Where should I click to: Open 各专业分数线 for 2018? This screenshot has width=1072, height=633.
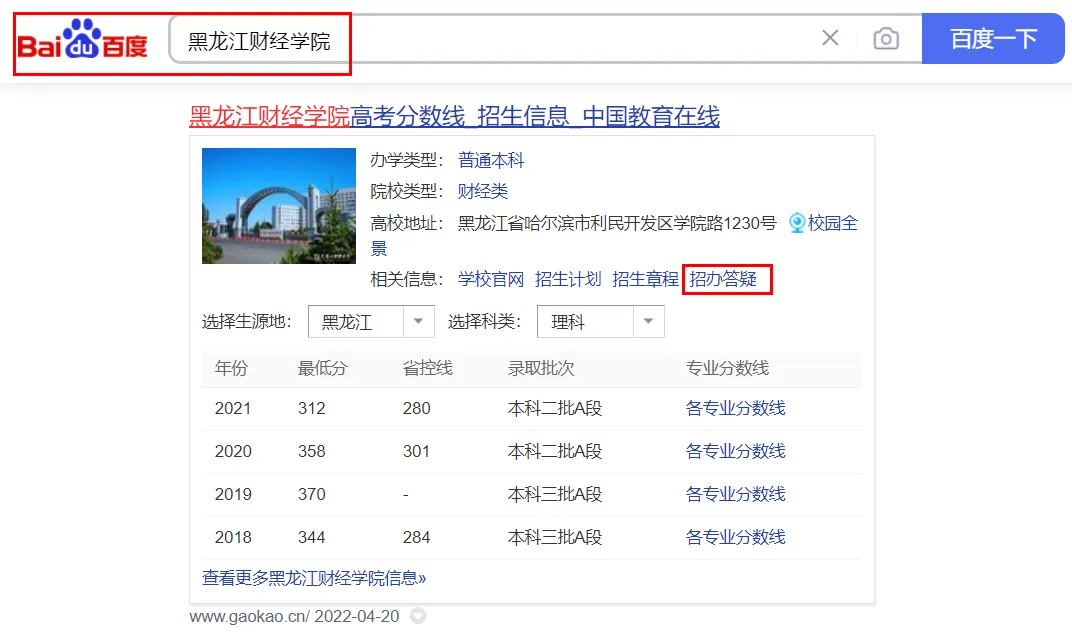click(x=736, y=537)
